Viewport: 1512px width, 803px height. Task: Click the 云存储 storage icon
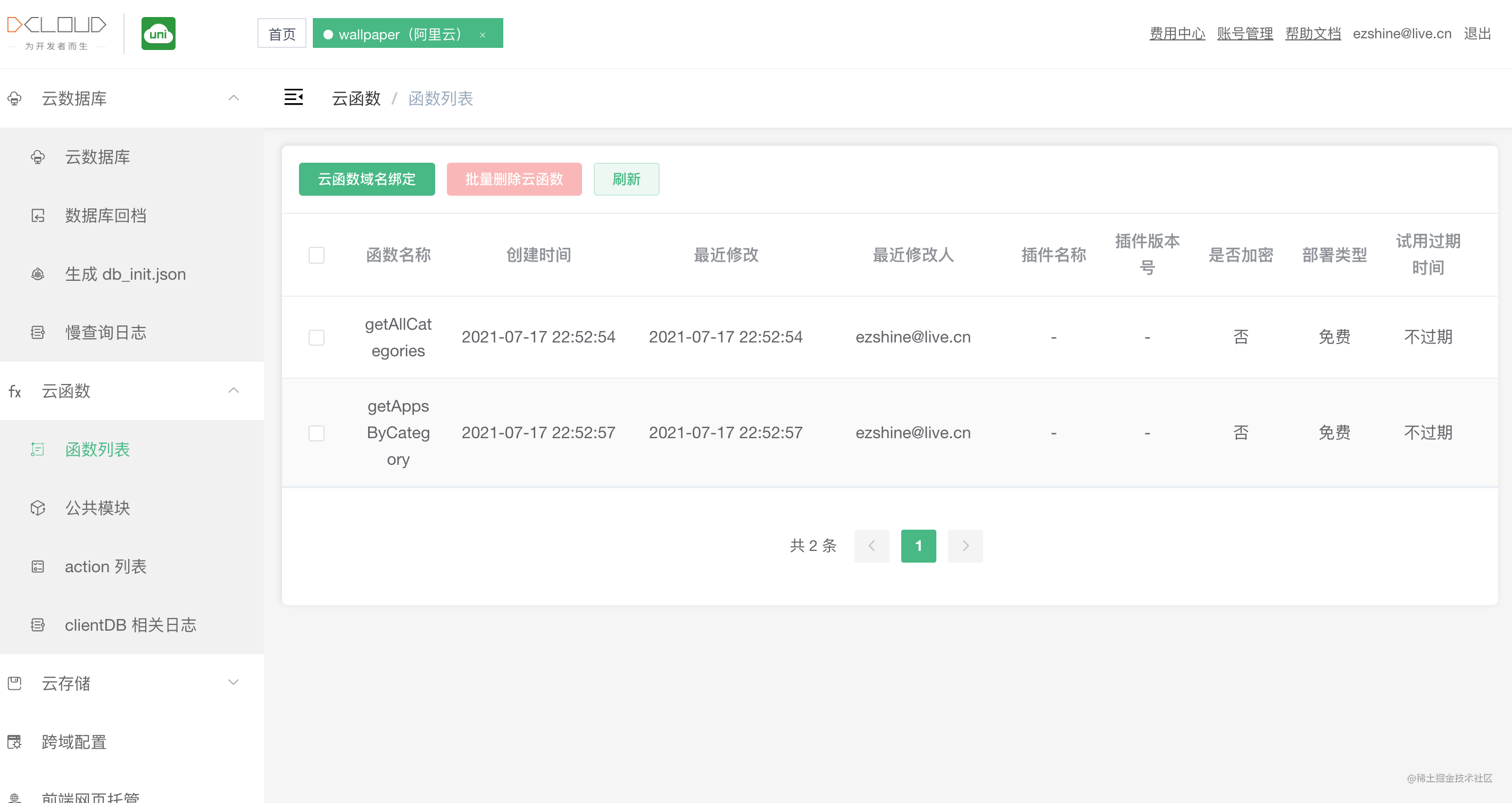coord(15,683)
